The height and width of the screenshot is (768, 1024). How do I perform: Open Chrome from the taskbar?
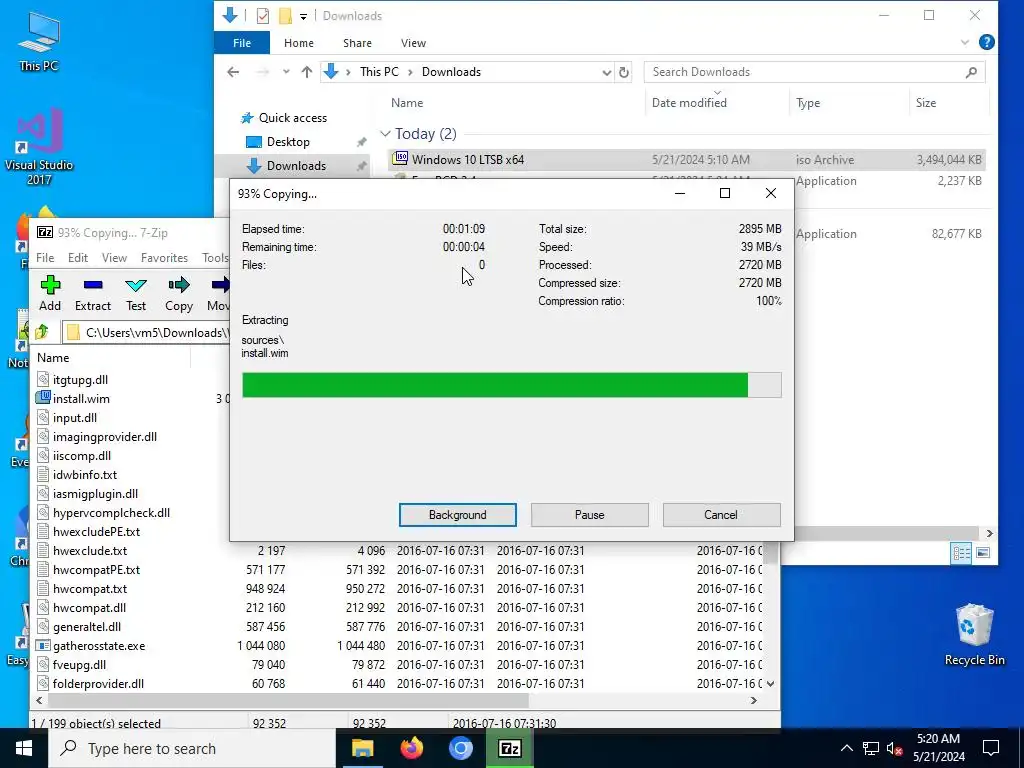460,748
